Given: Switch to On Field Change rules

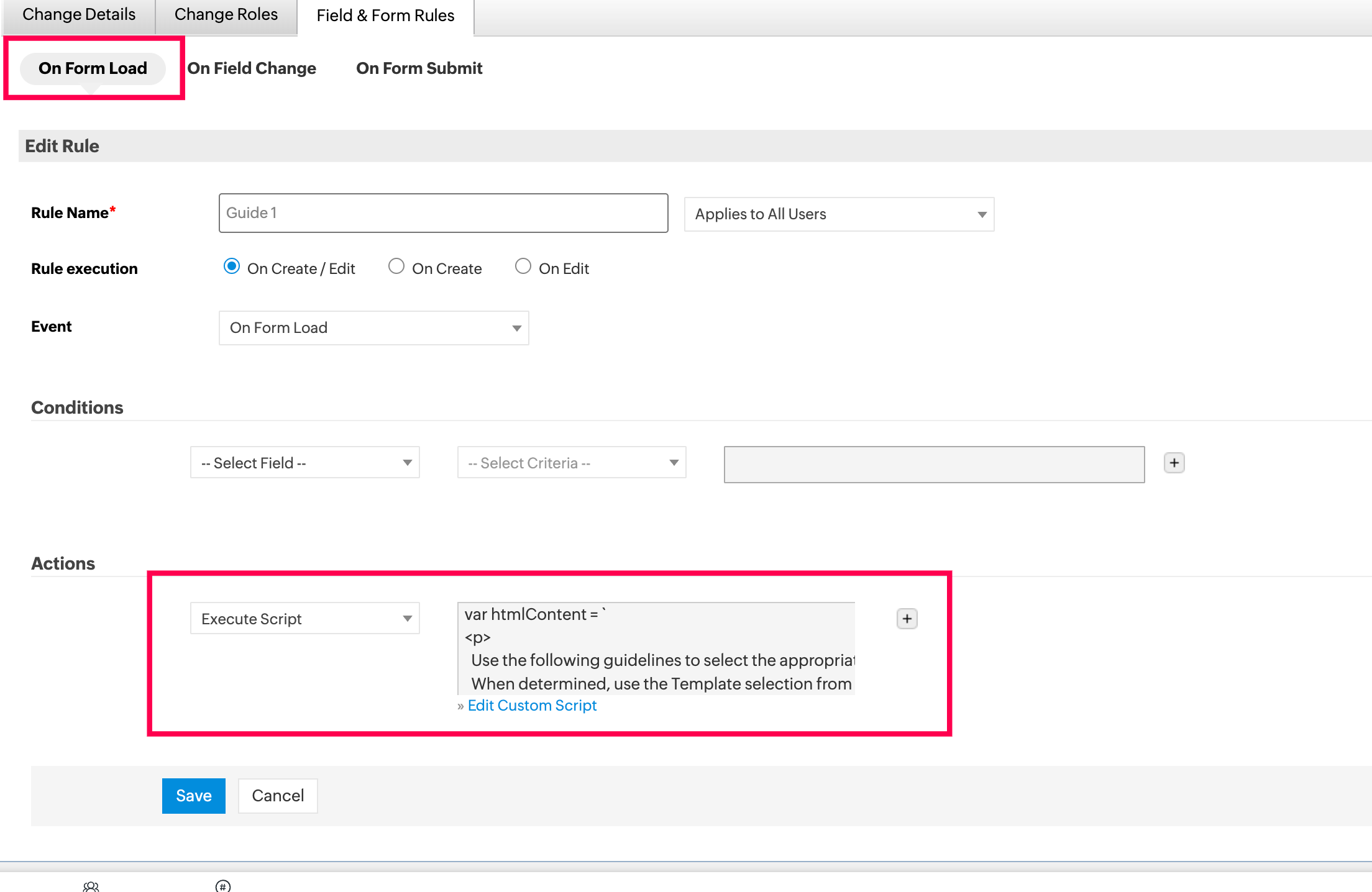Looking at the screenshot, I should pos(252,68).
